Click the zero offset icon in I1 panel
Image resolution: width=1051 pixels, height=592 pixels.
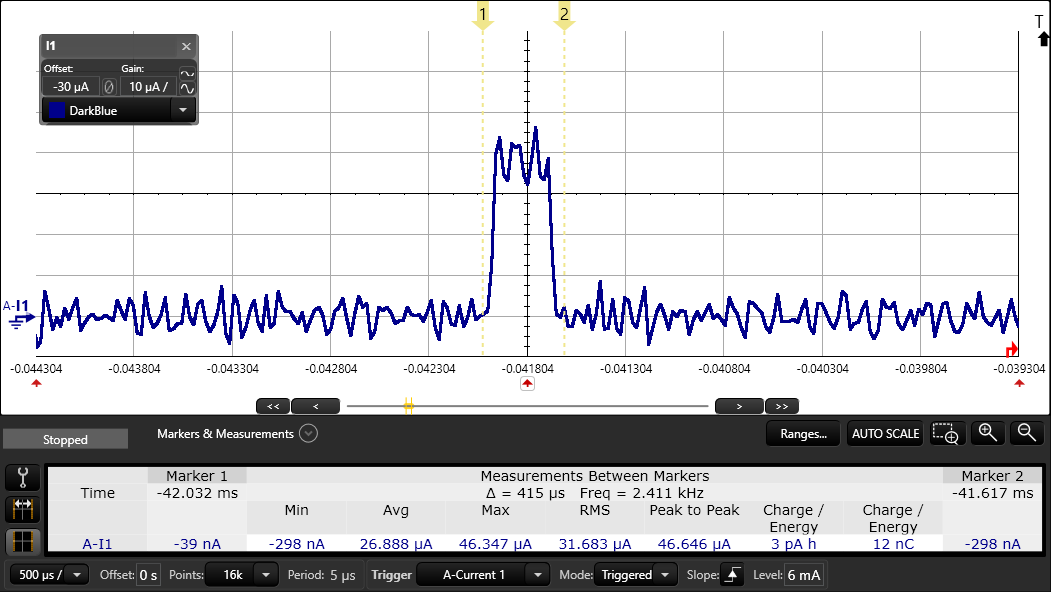click(x=109, y=87)
